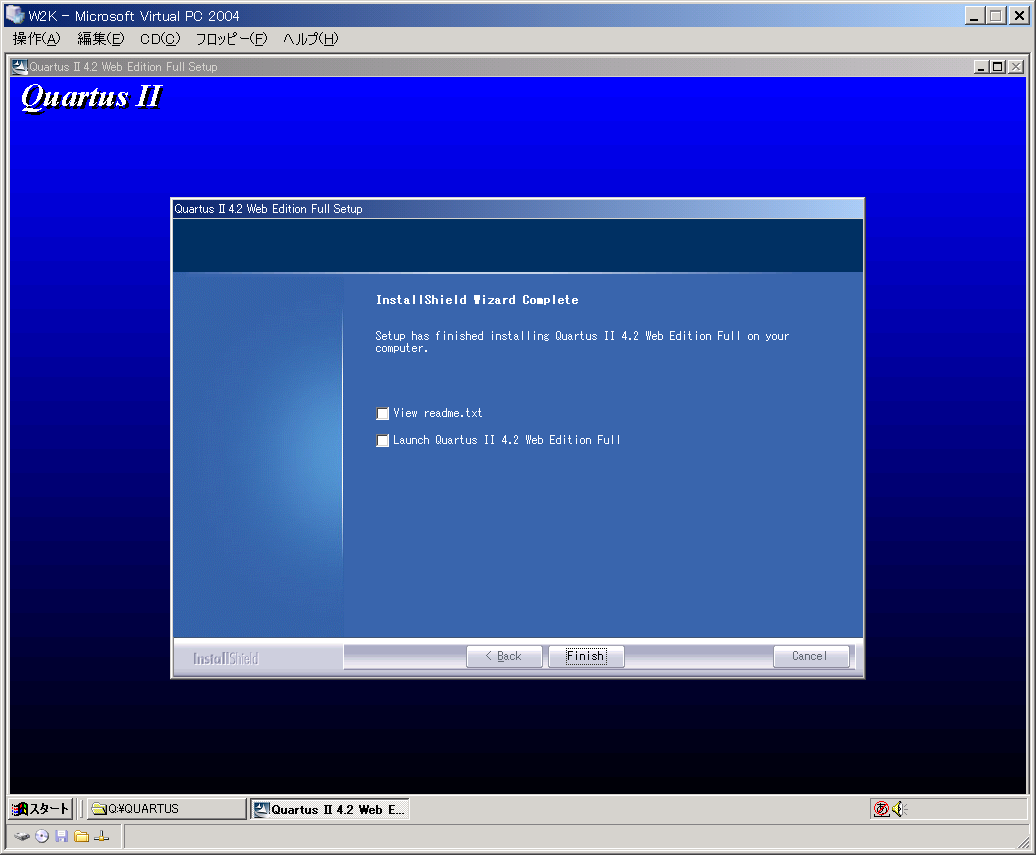Click the hard disk status icon in Virtual PC
Viewport: 1036px width, 855px height.
22,836
